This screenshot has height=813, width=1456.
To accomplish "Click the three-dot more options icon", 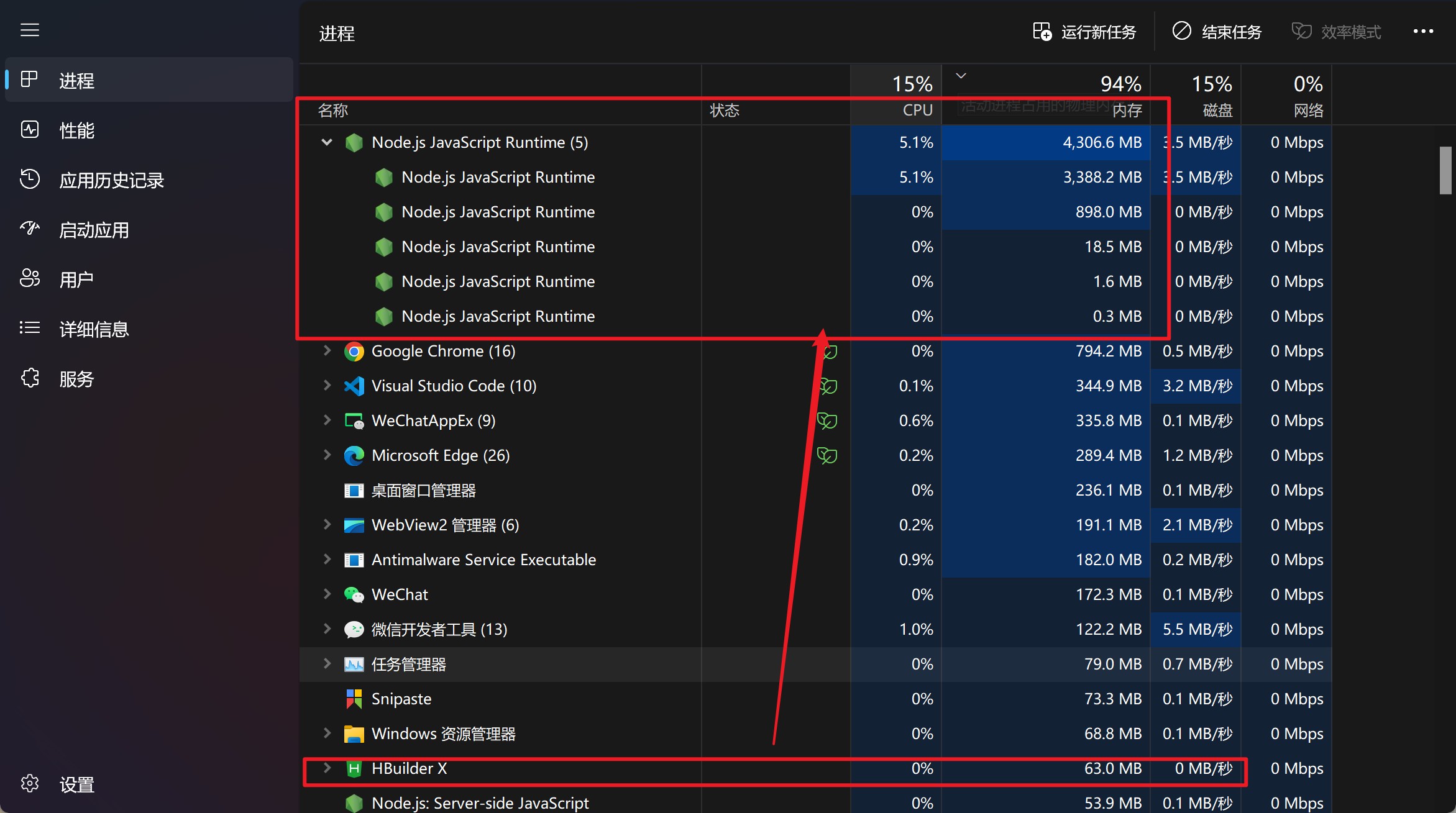I will 1423,31.
